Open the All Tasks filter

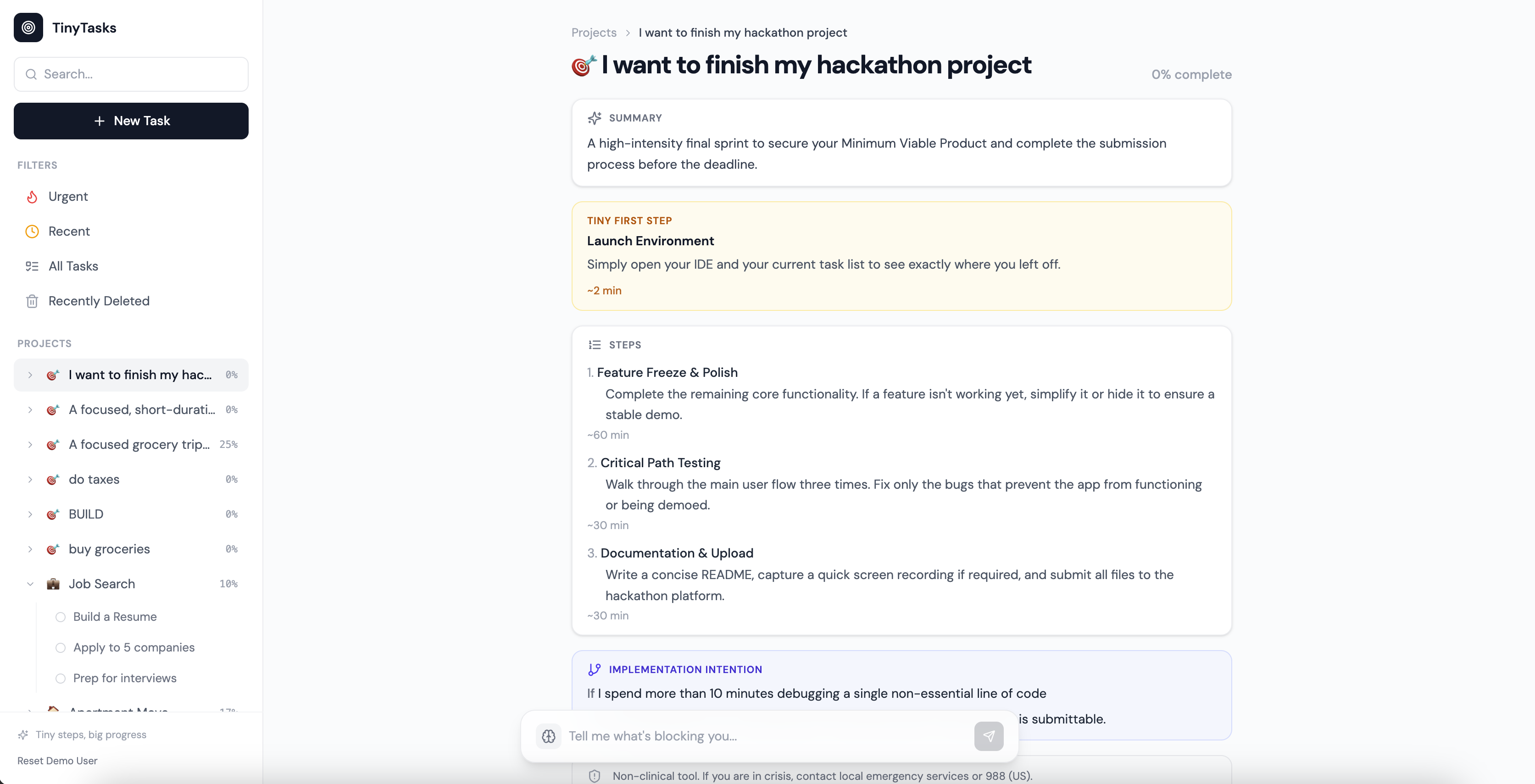(x=73, y=266)
